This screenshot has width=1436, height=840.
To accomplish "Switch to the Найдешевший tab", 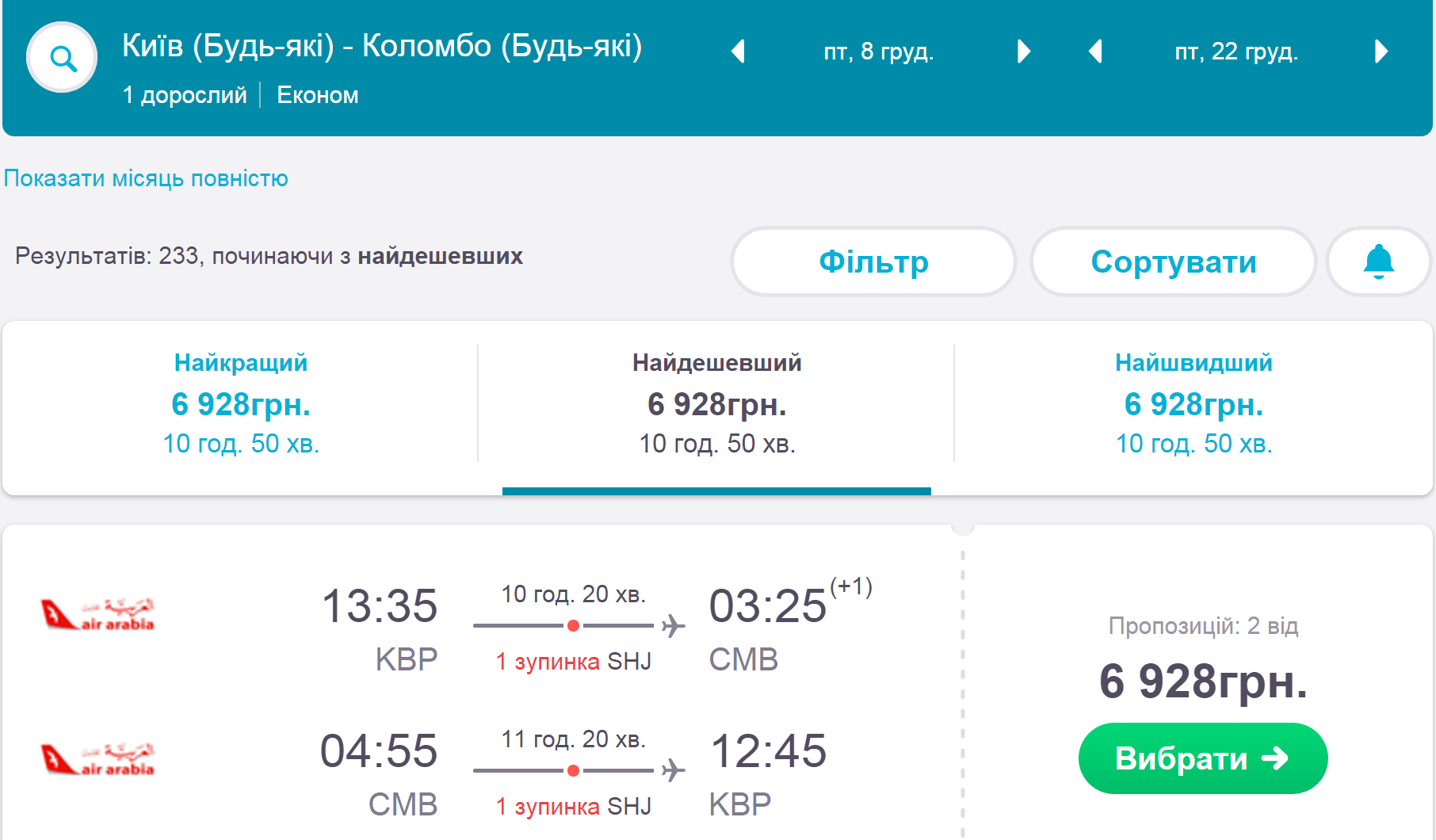I will coord(716,403).
